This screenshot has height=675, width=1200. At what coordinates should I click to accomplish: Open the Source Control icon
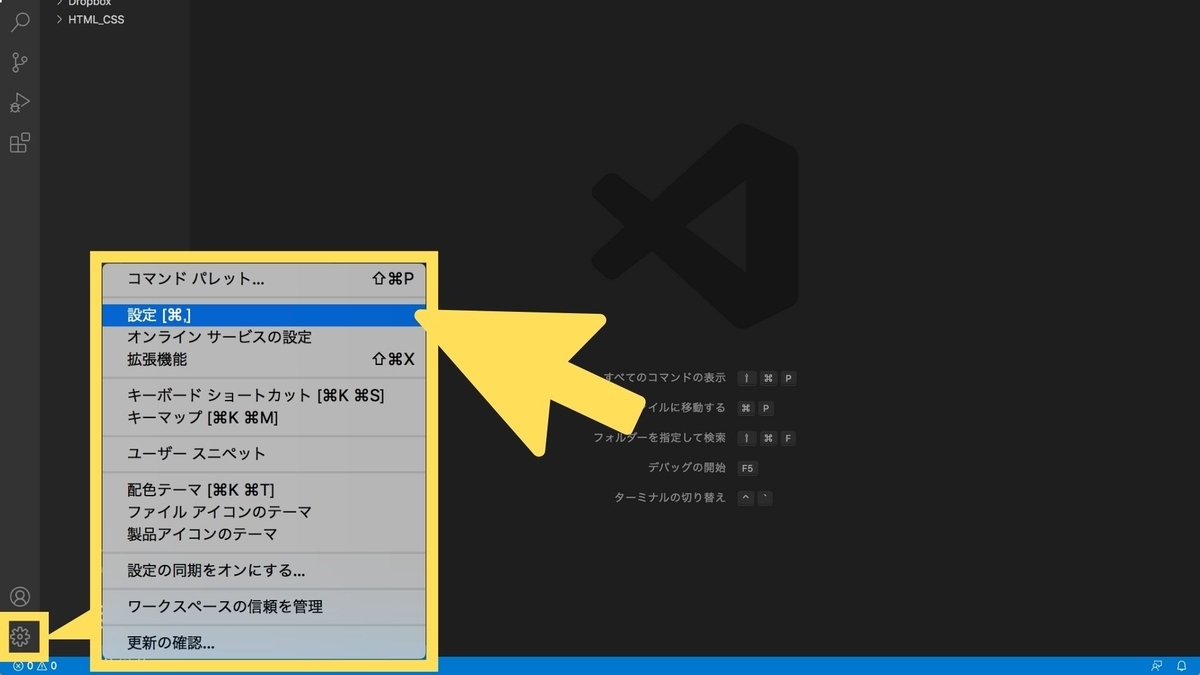coord(19,62)
